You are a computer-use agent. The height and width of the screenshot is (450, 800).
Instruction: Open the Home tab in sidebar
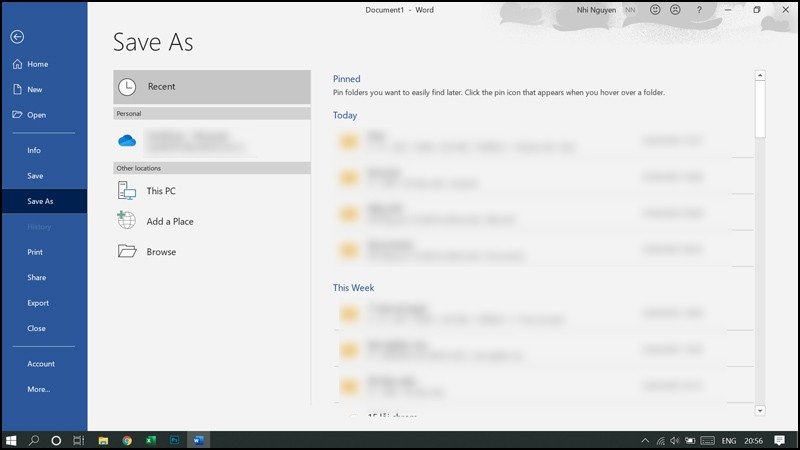click(x=37, y=64)
